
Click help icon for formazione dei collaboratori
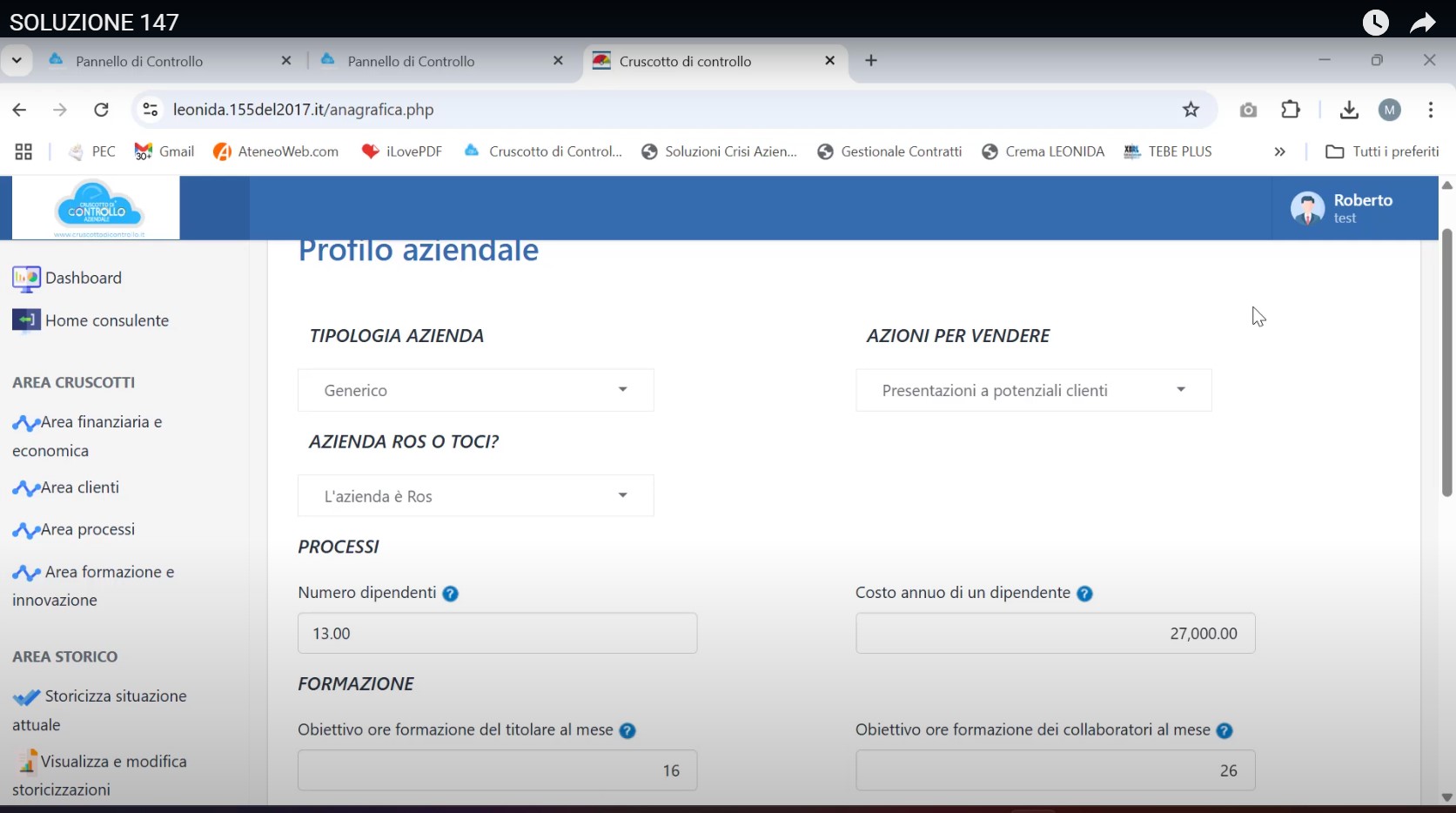(1225, 731)
